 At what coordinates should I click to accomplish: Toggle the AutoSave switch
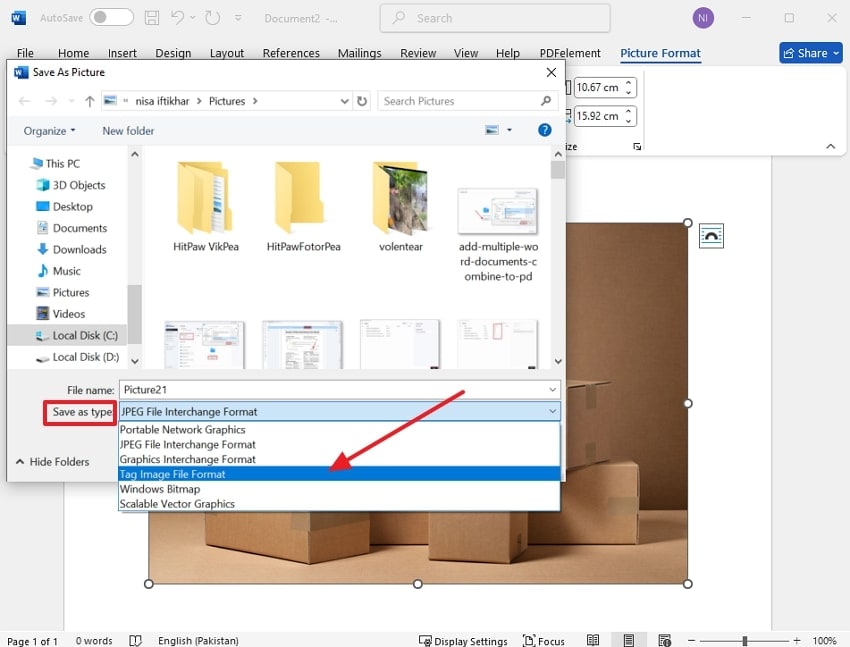click(x=111, y=17)
